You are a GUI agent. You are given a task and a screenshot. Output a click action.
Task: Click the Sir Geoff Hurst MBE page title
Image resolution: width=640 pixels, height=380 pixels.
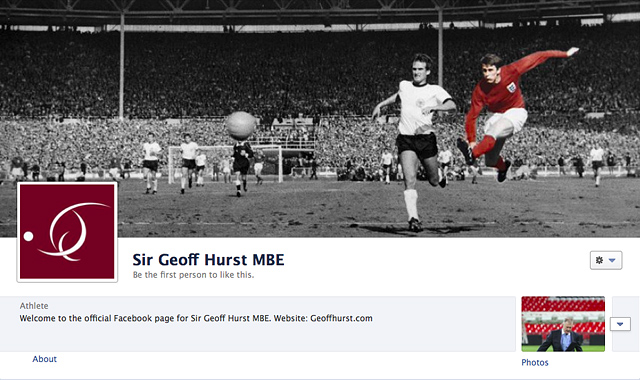point(208,260)
